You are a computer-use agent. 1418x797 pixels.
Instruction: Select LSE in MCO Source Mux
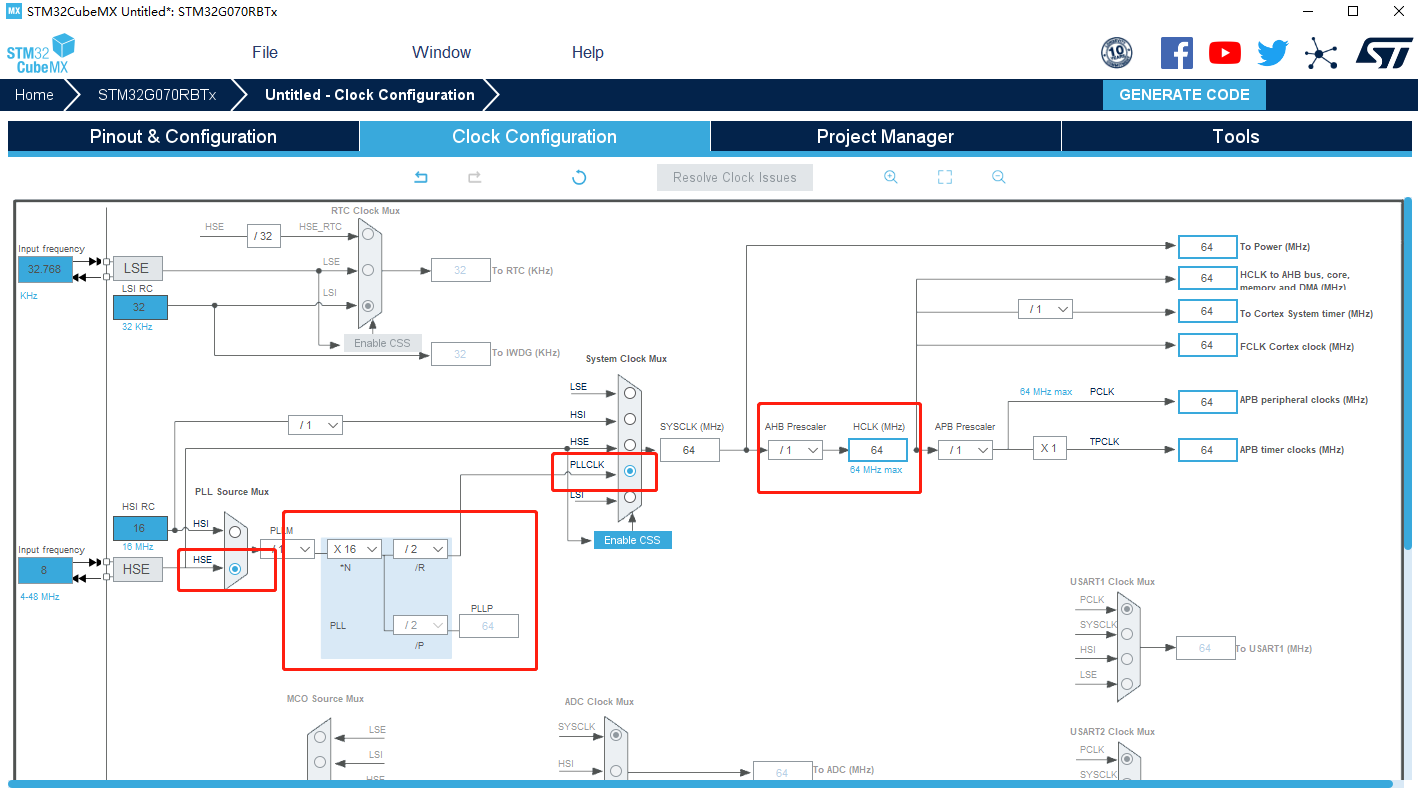tap(319, 737)
